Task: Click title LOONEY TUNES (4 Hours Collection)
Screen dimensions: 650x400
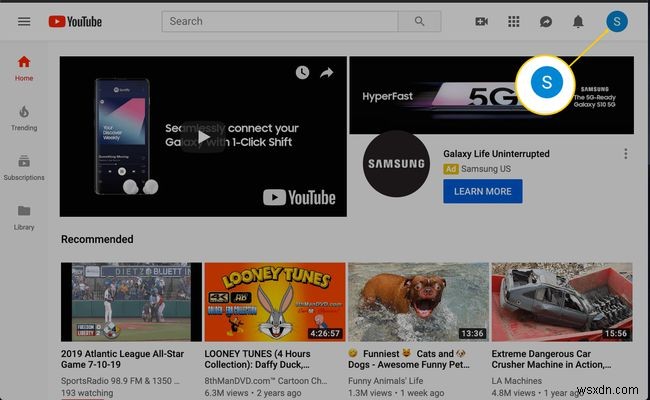Action: coord(257,359)
